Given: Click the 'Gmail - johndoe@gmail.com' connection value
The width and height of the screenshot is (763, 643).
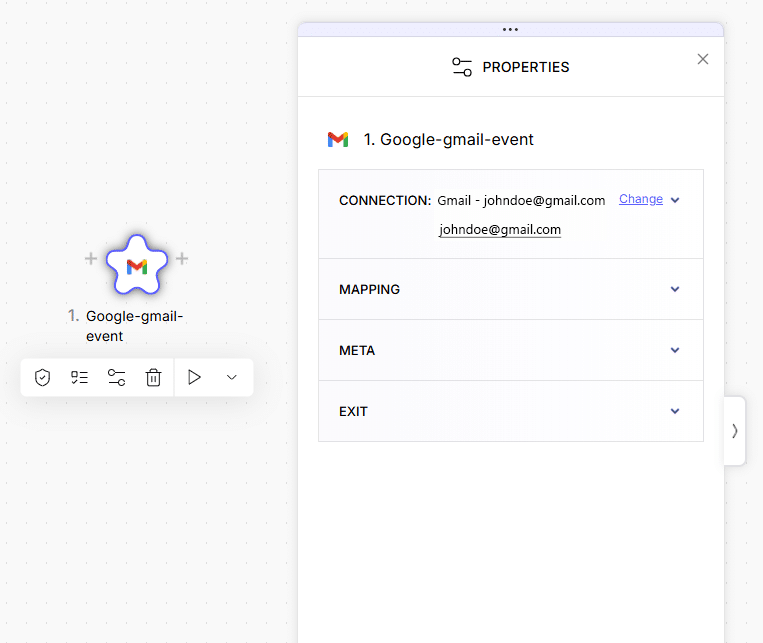Looking at the screenshot, I should click(x=521, y=201).
